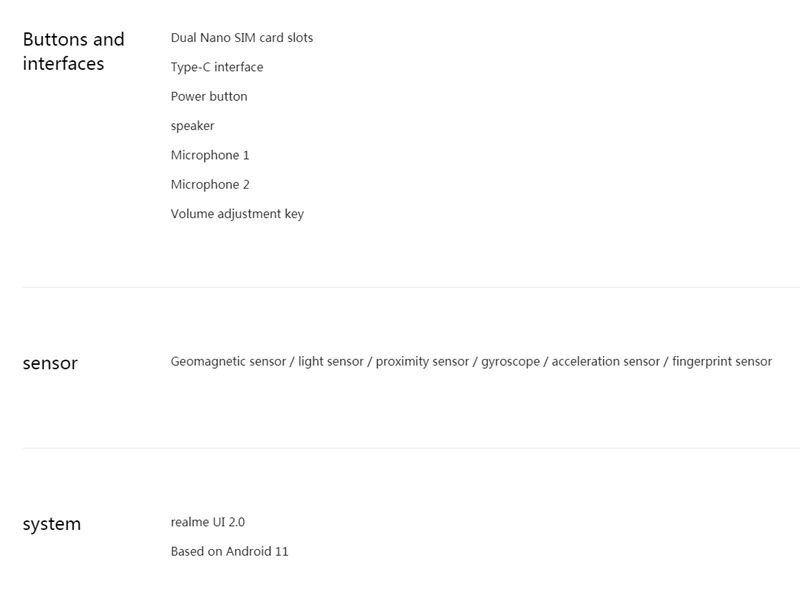Click the 'Buttons and interfaces' heading
Screen dimensions: 800x590
pyautogui.click(x=73, y=52)
